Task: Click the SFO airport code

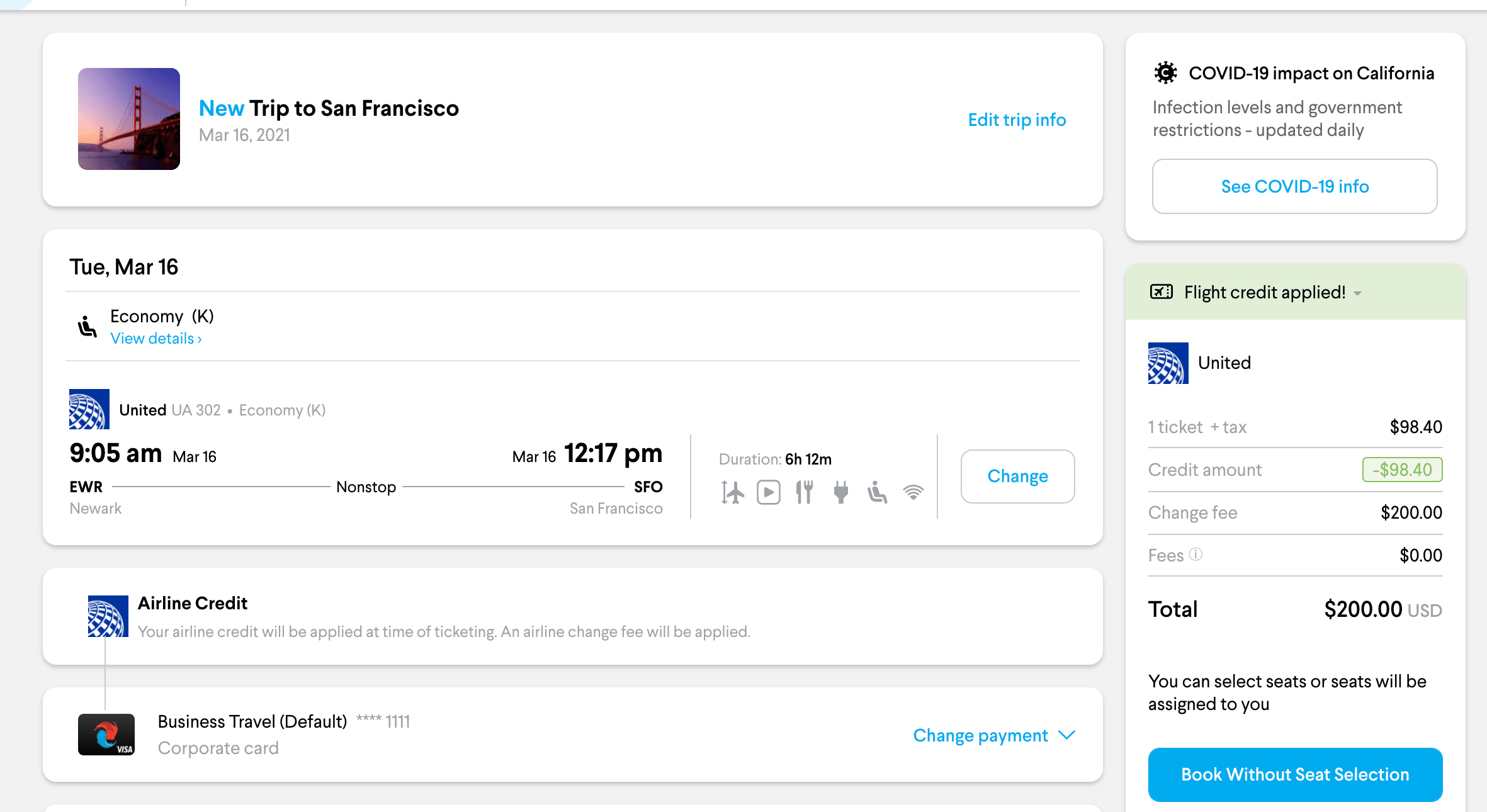Action: pos(648,487)
